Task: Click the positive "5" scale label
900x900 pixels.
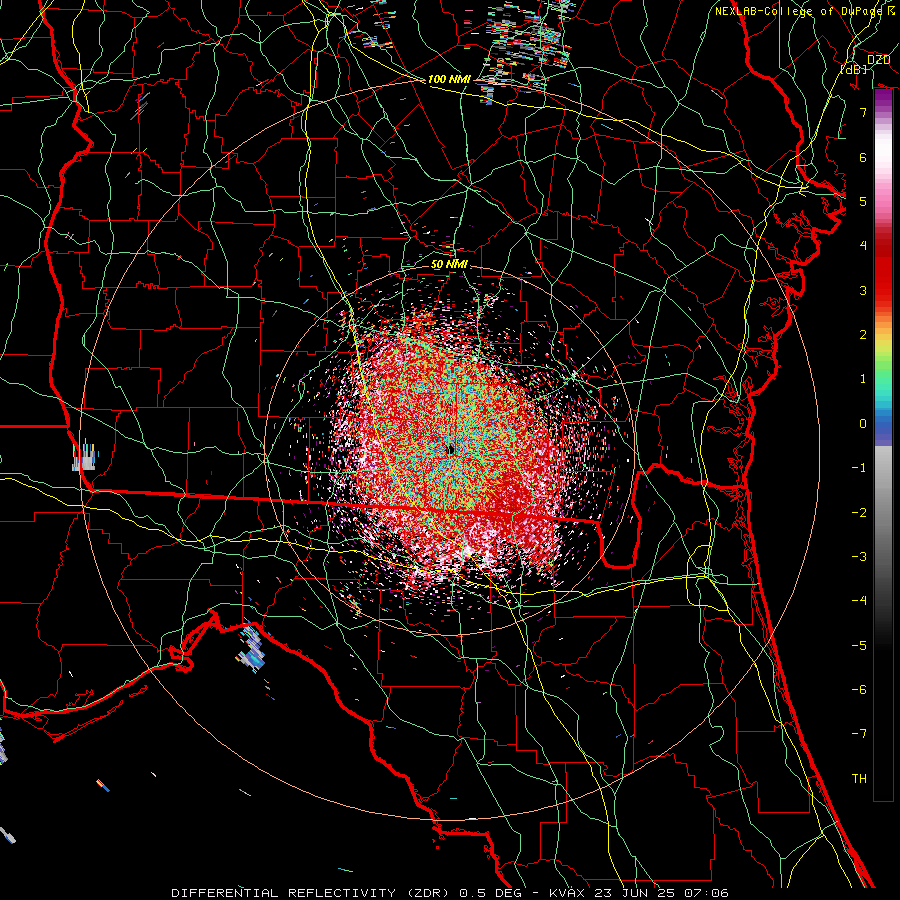Action: pyautogui.click(x=863, y=201)
